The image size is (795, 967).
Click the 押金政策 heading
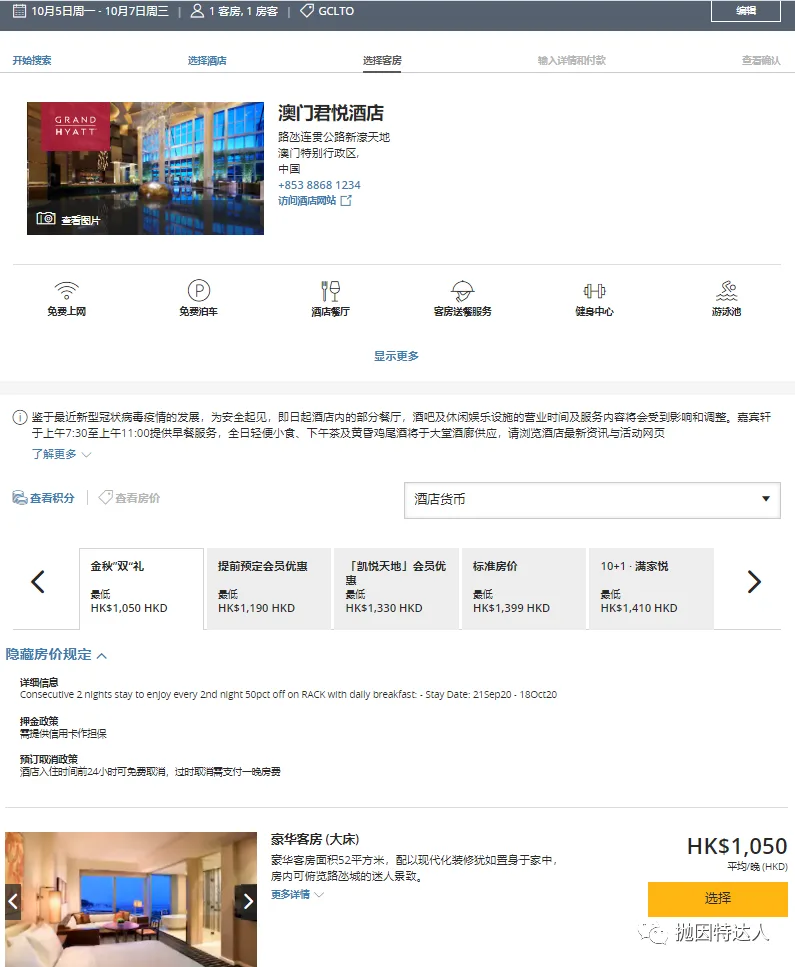[x=39, y=721]
